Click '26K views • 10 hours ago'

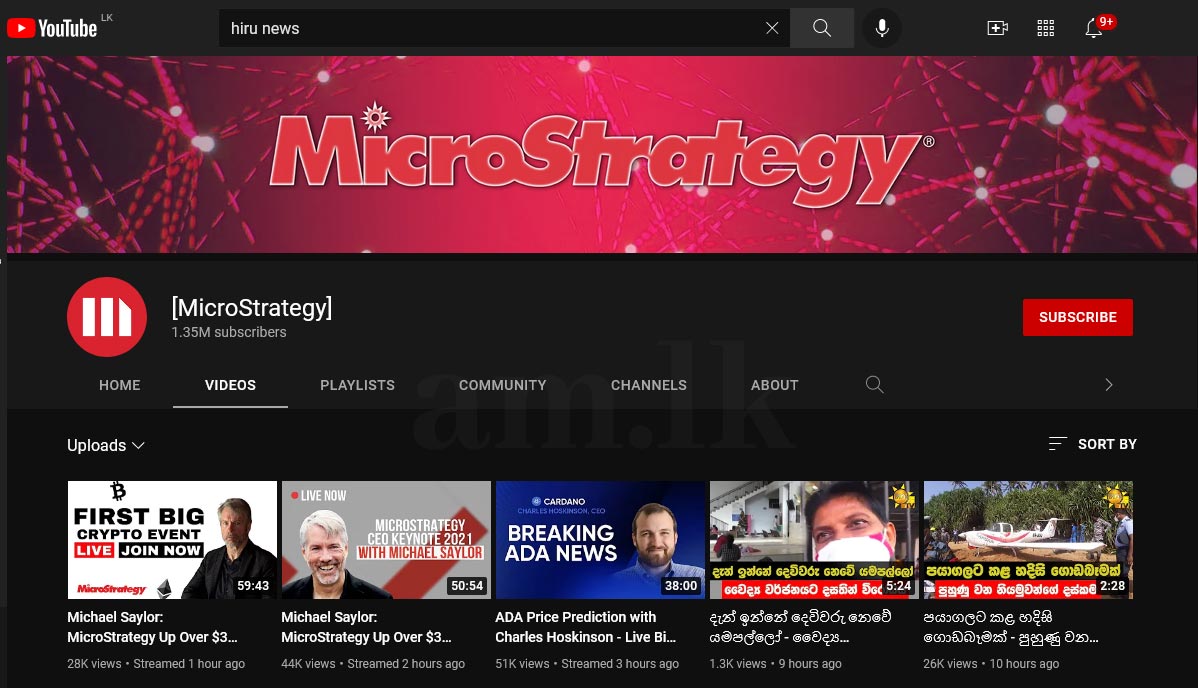click(991, 664)
